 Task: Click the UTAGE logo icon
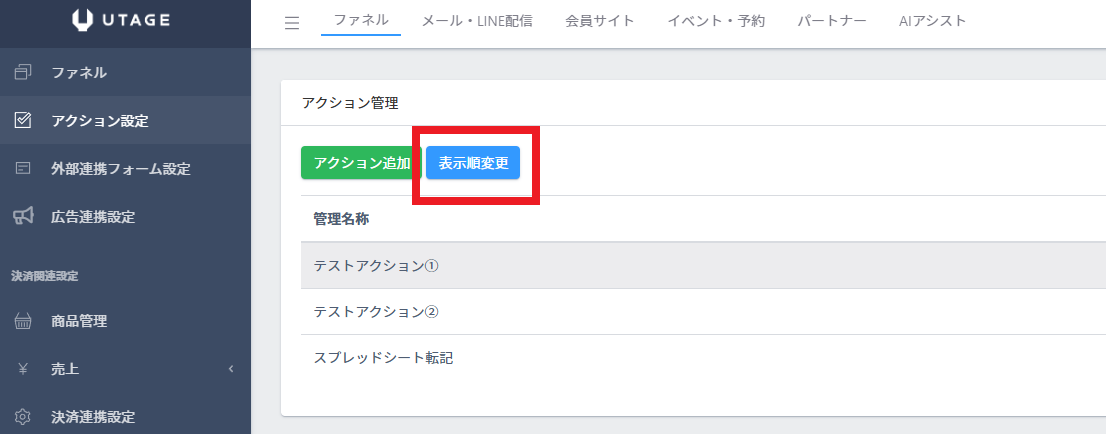point(83,20)
